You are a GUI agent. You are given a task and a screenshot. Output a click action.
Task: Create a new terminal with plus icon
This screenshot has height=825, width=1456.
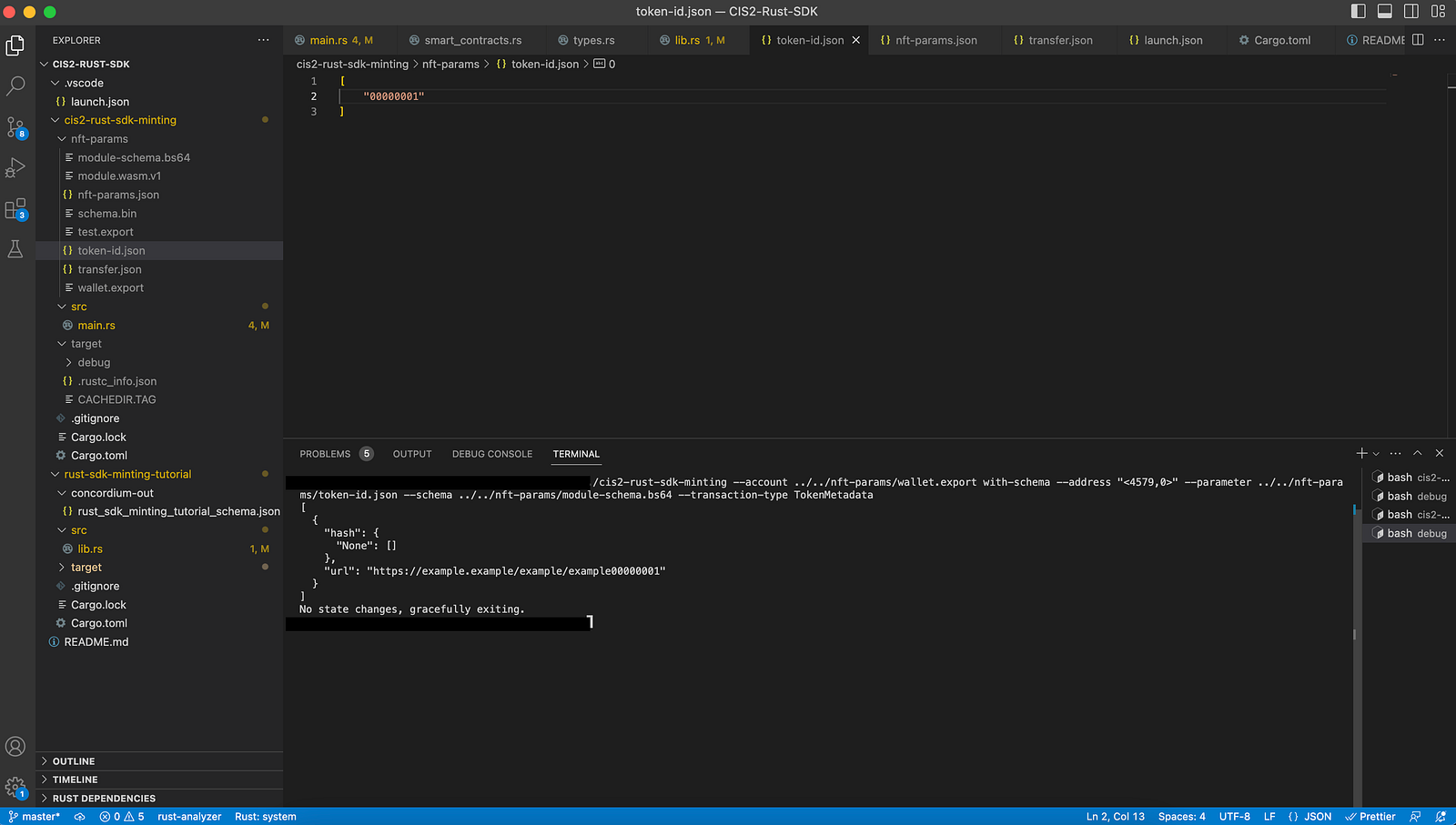coord(1361,453)
